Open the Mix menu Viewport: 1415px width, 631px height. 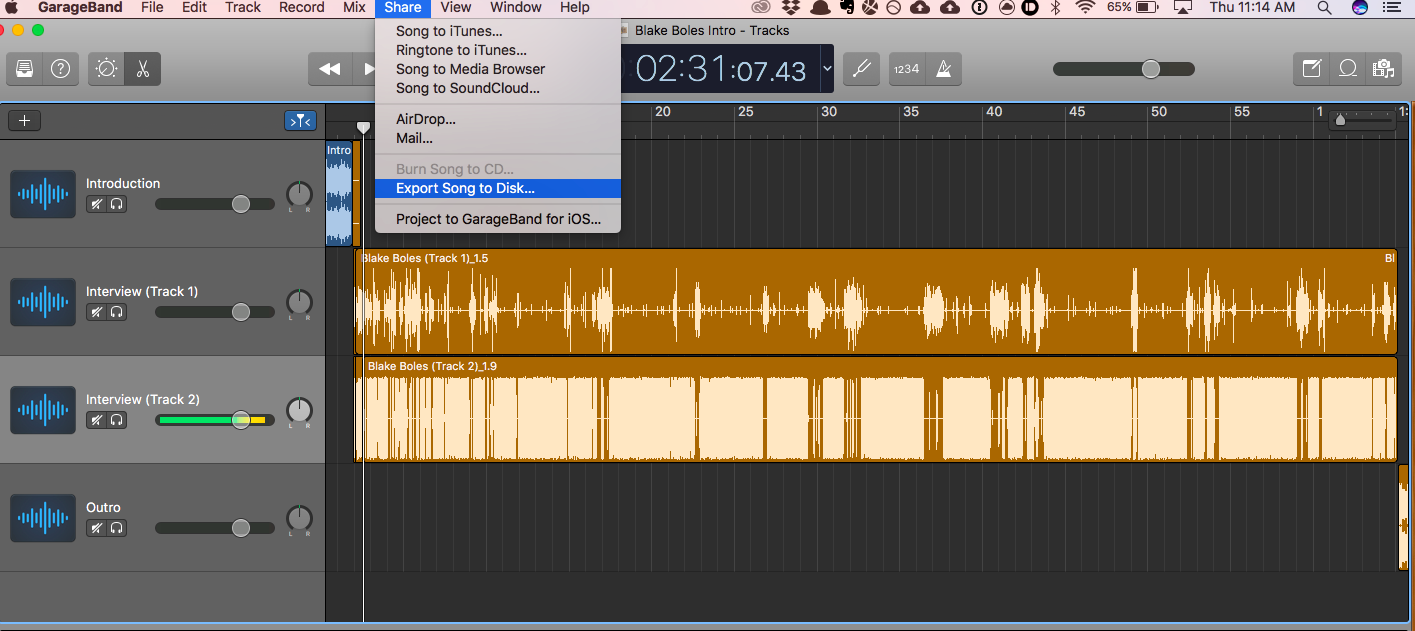pyautogui.click(x=354, y=8)
